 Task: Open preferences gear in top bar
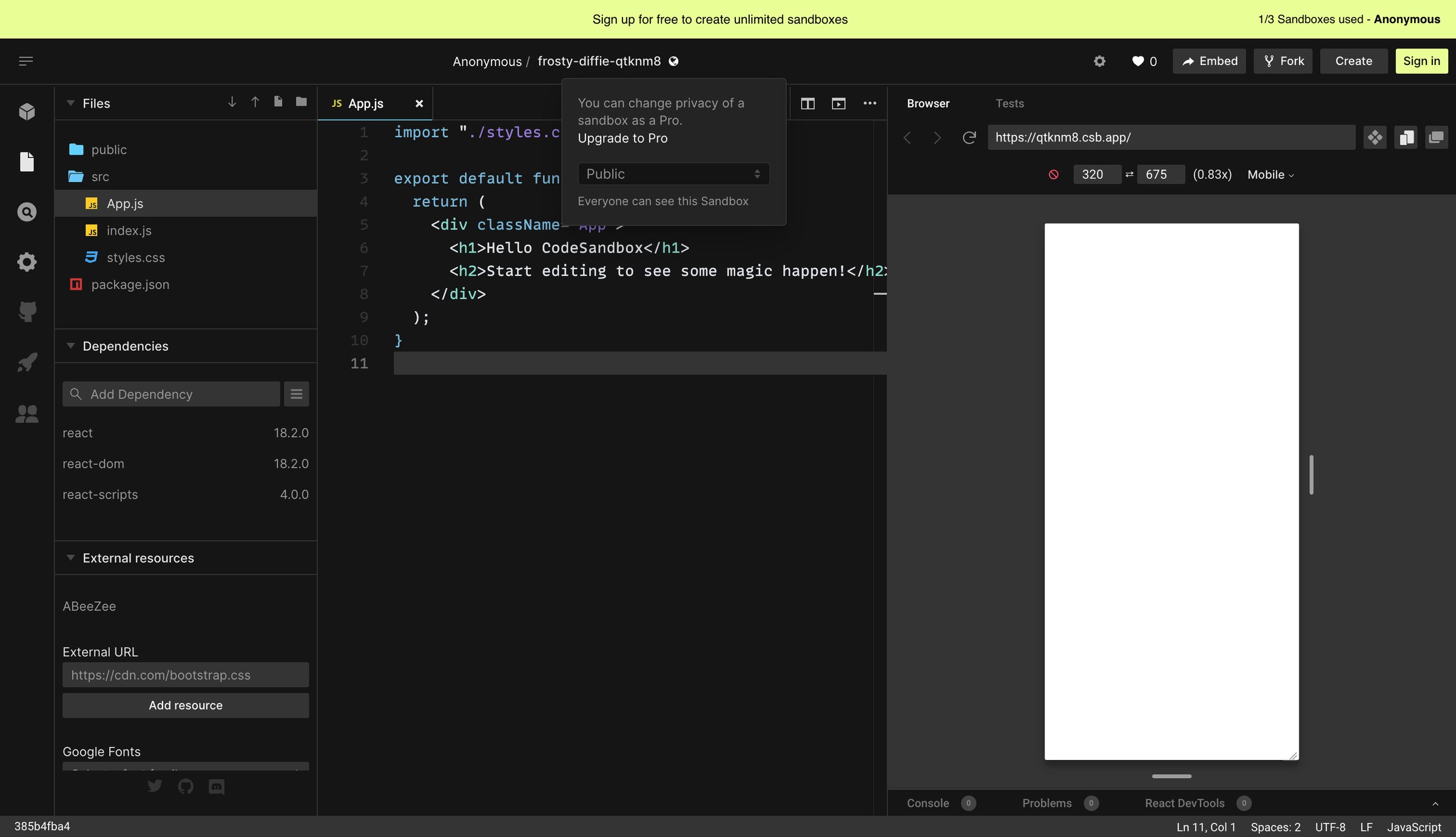pyautogui.click(x=1099, y=61)
